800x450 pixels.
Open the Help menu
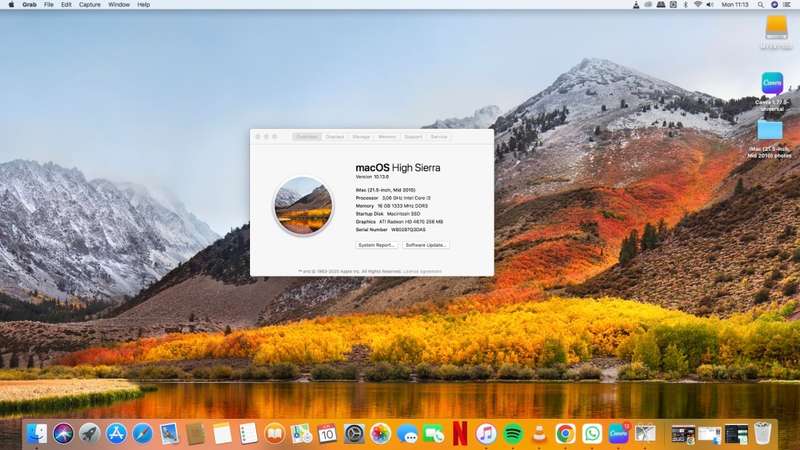point(143,5)
